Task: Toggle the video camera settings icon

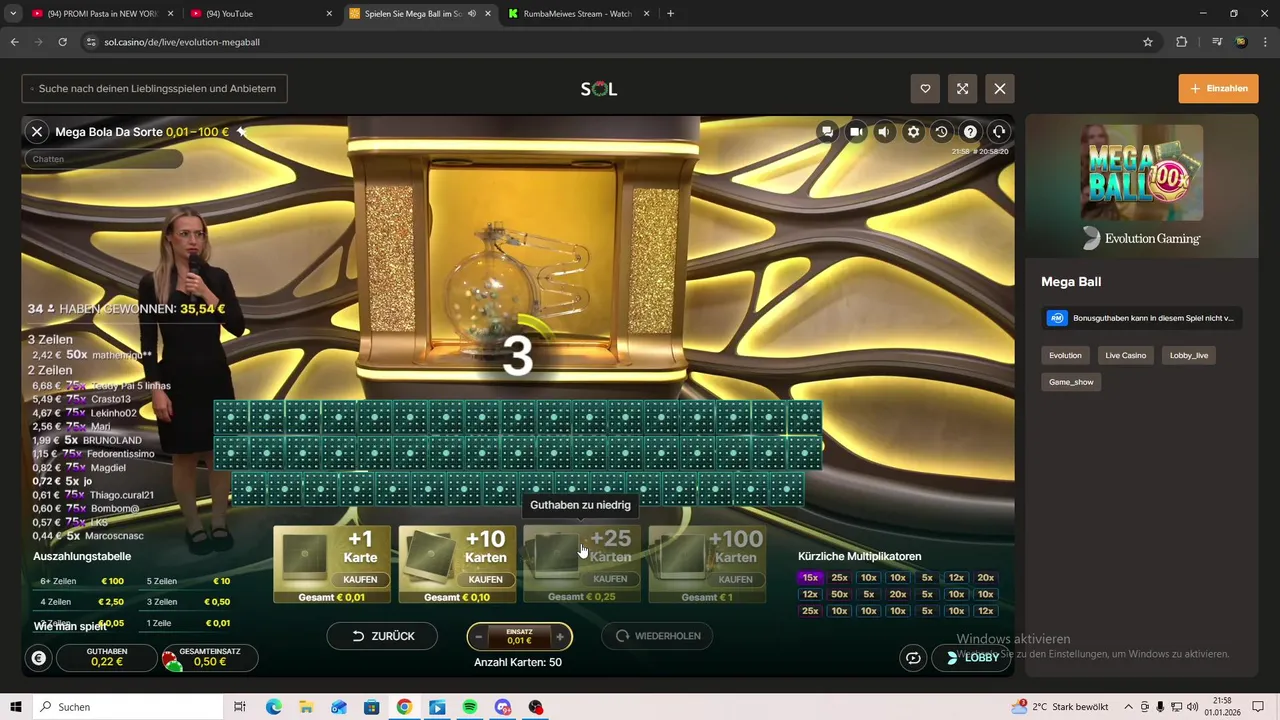Action: click(x=856, y=132)
